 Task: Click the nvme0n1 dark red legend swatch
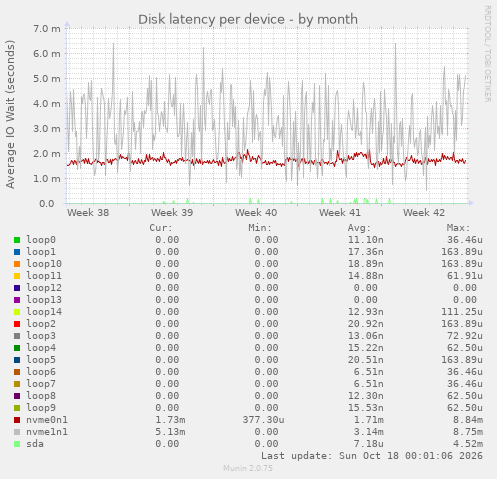coord(17,420)
